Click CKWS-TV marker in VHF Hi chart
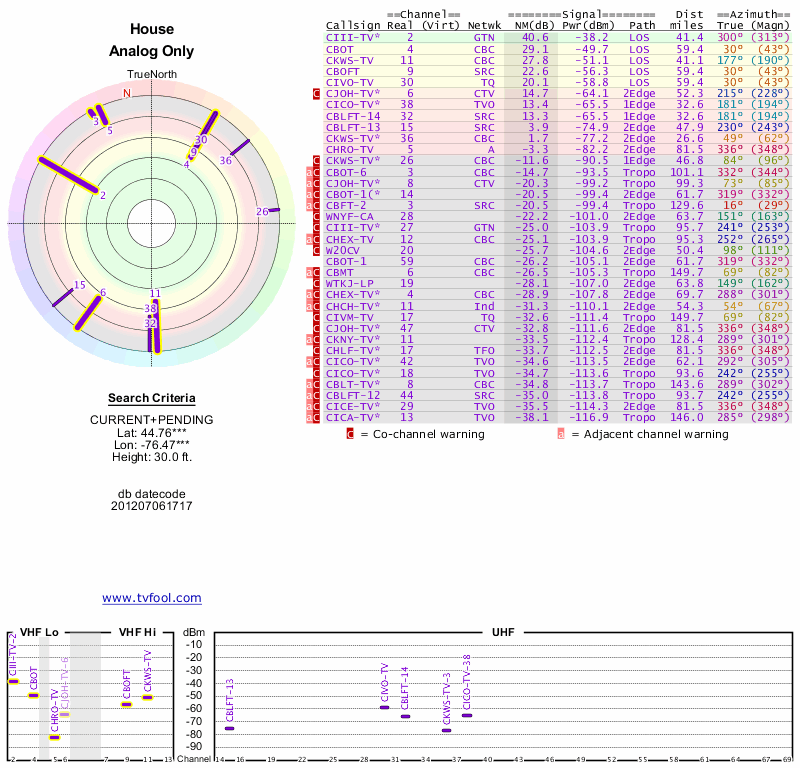This screenshot has height=768, width=800. (147, 697)
